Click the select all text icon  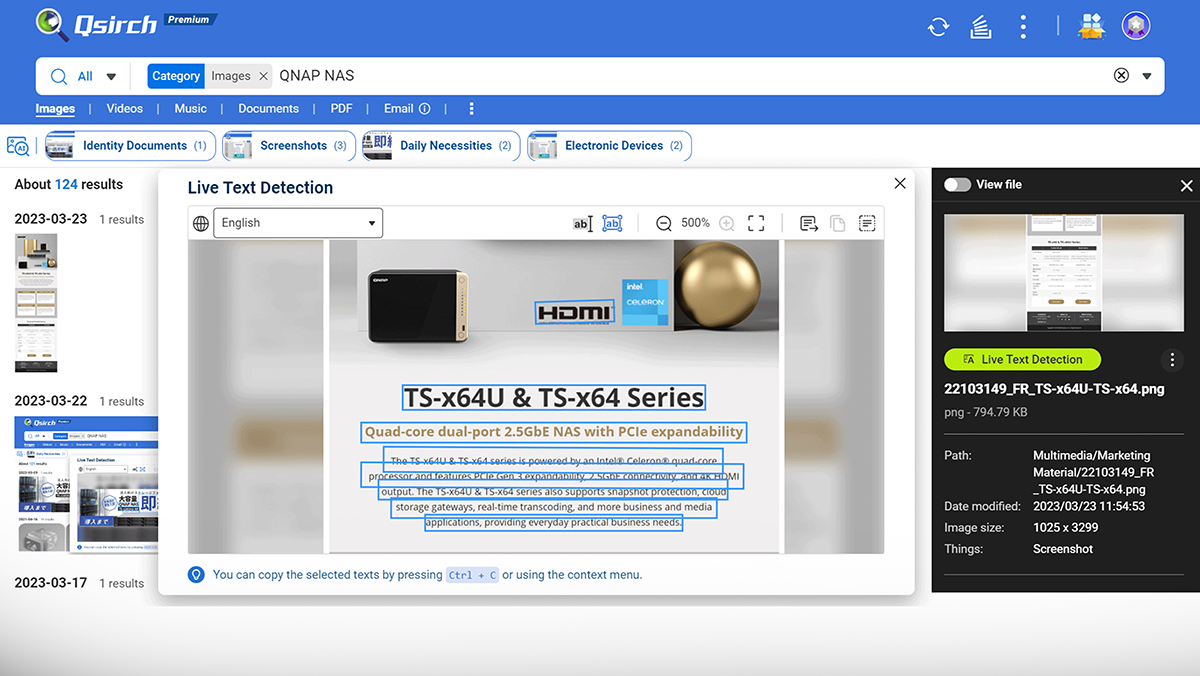point(867,223)
